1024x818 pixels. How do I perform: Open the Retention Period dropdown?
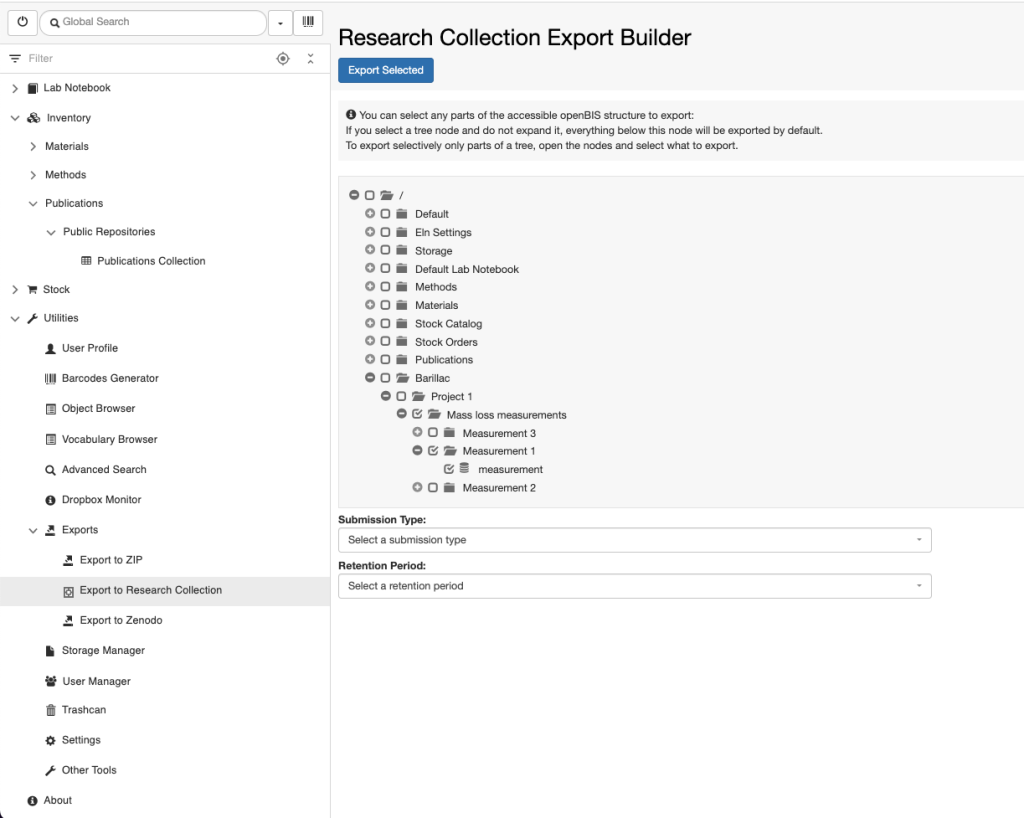click(635, 586)
